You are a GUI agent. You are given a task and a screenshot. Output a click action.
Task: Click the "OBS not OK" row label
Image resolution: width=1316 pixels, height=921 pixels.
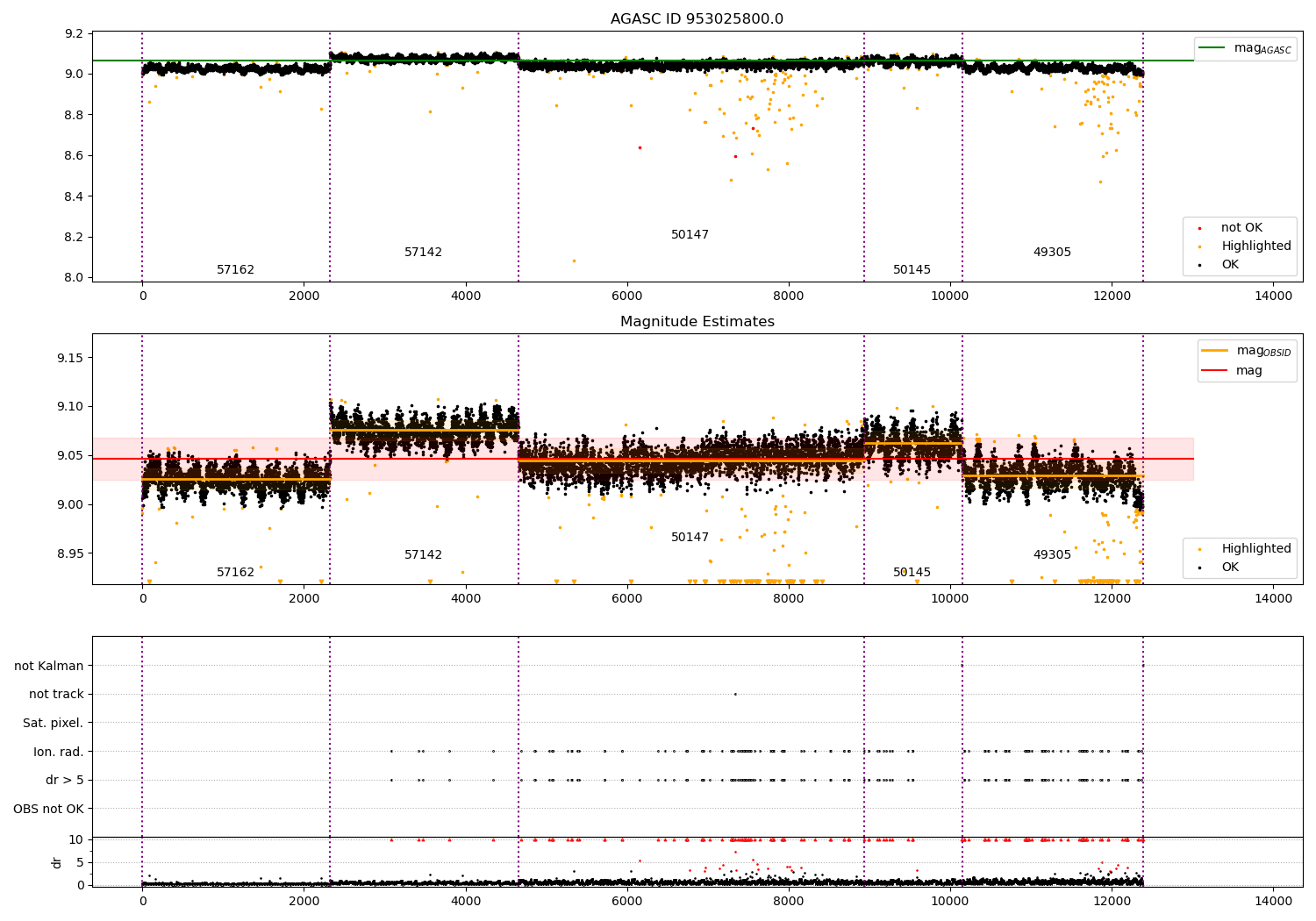click(x=49, y=809)
